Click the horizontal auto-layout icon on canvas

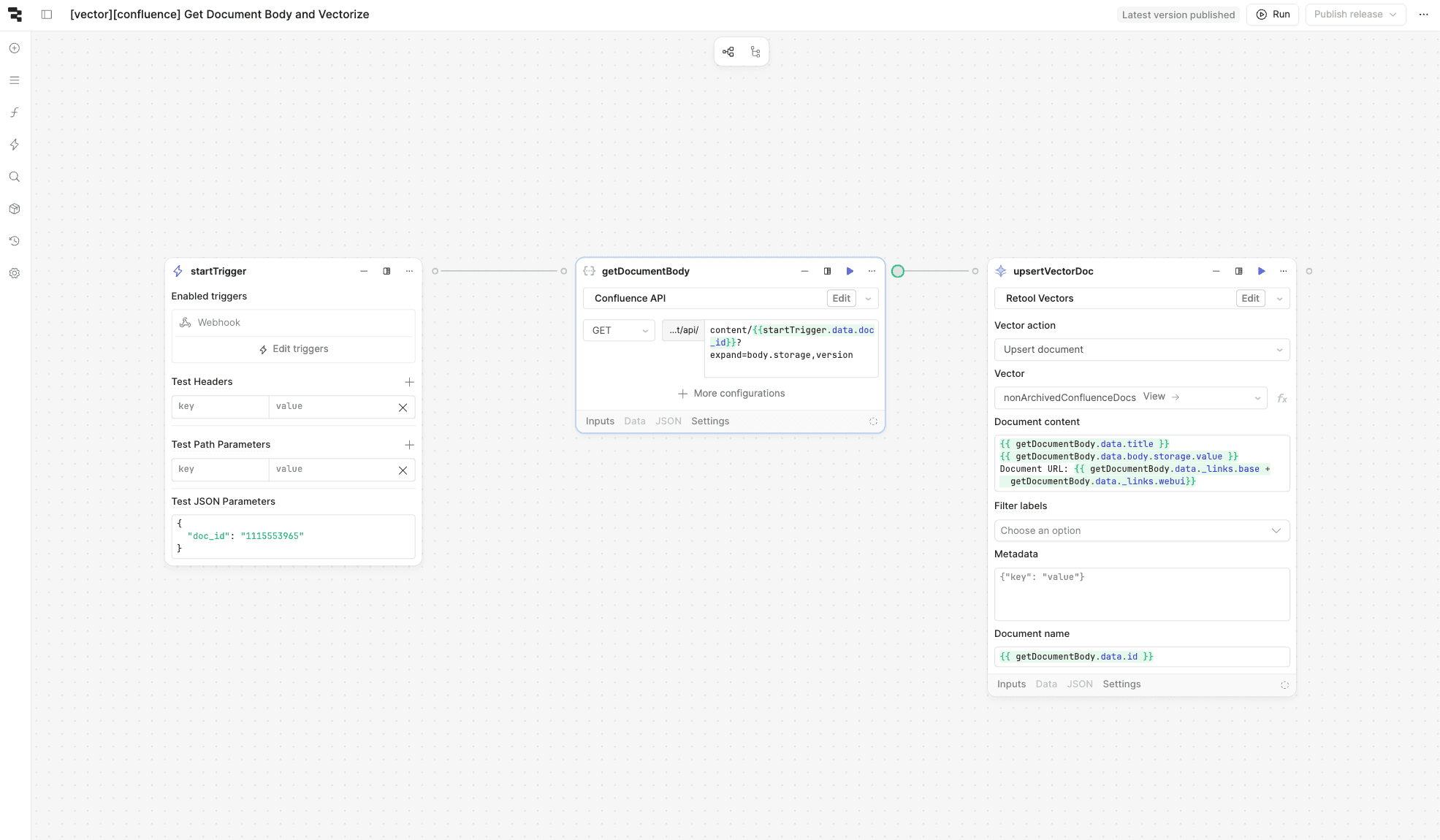728,52
